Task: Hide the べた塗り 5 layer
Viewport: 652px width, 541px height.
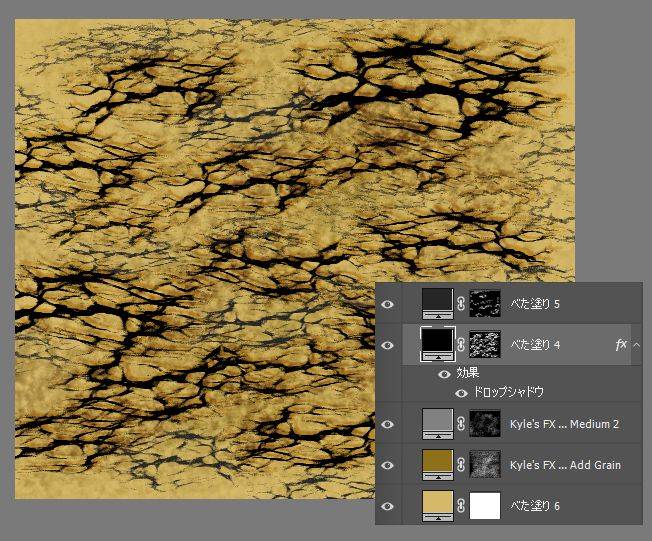Action: click(387, 304)
